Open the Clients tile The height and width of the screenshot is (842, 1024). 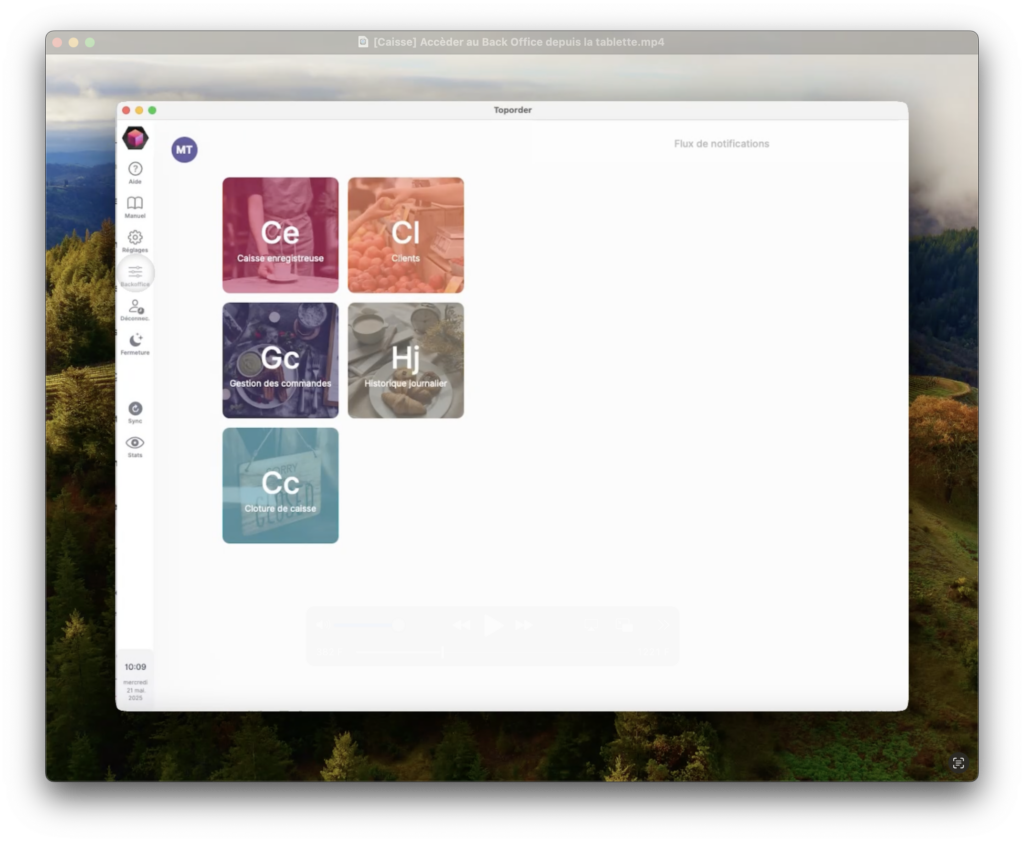pos(406,235)
